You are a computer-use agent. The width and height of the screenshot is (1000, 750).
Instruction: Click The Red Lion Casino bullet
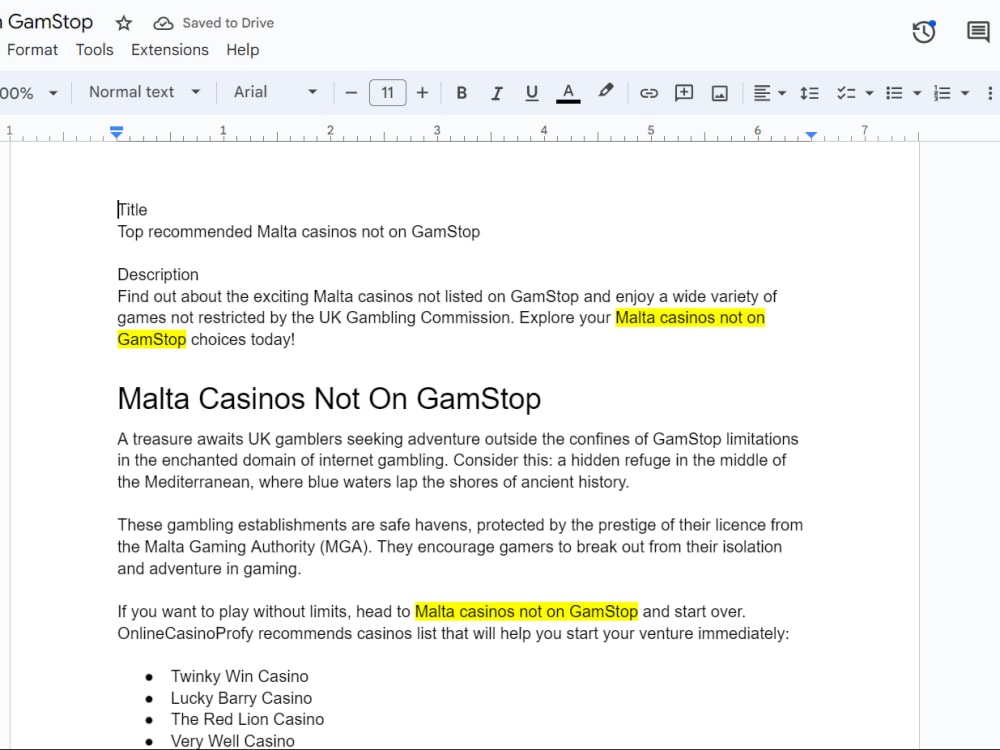click(247, 719)
